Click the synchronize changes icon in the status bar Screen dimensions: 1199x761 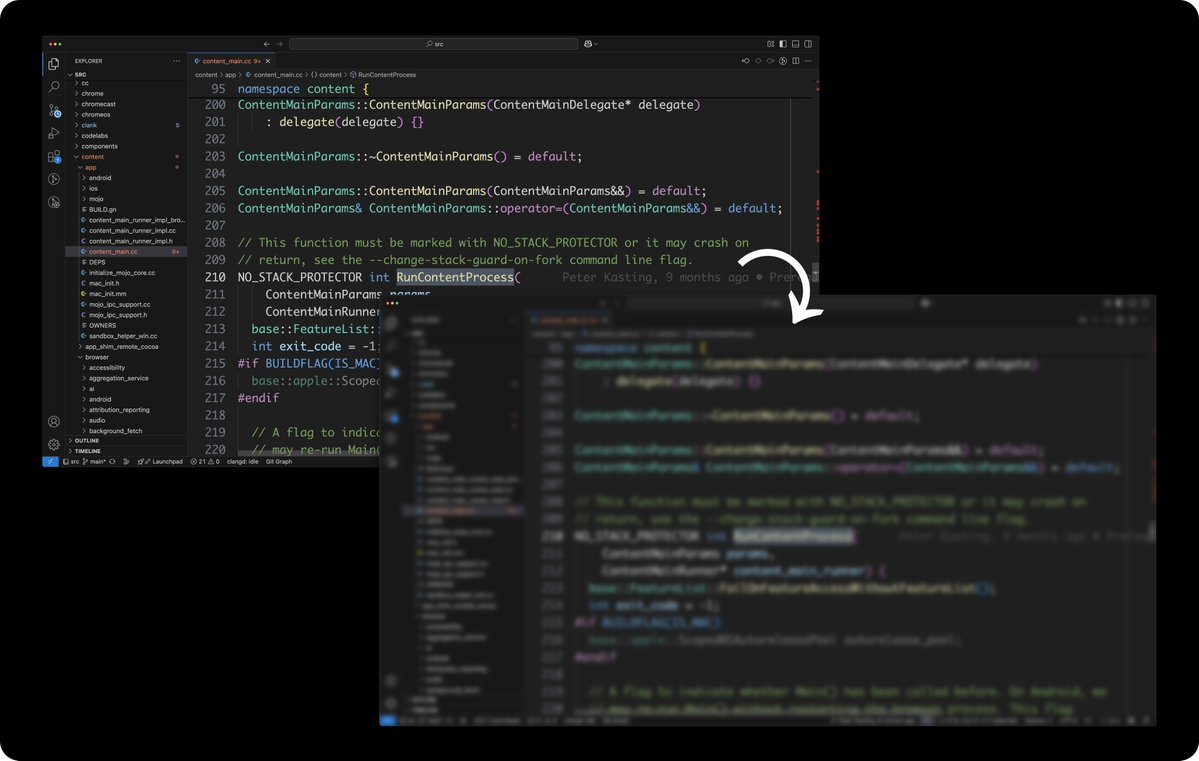point(112,461)
